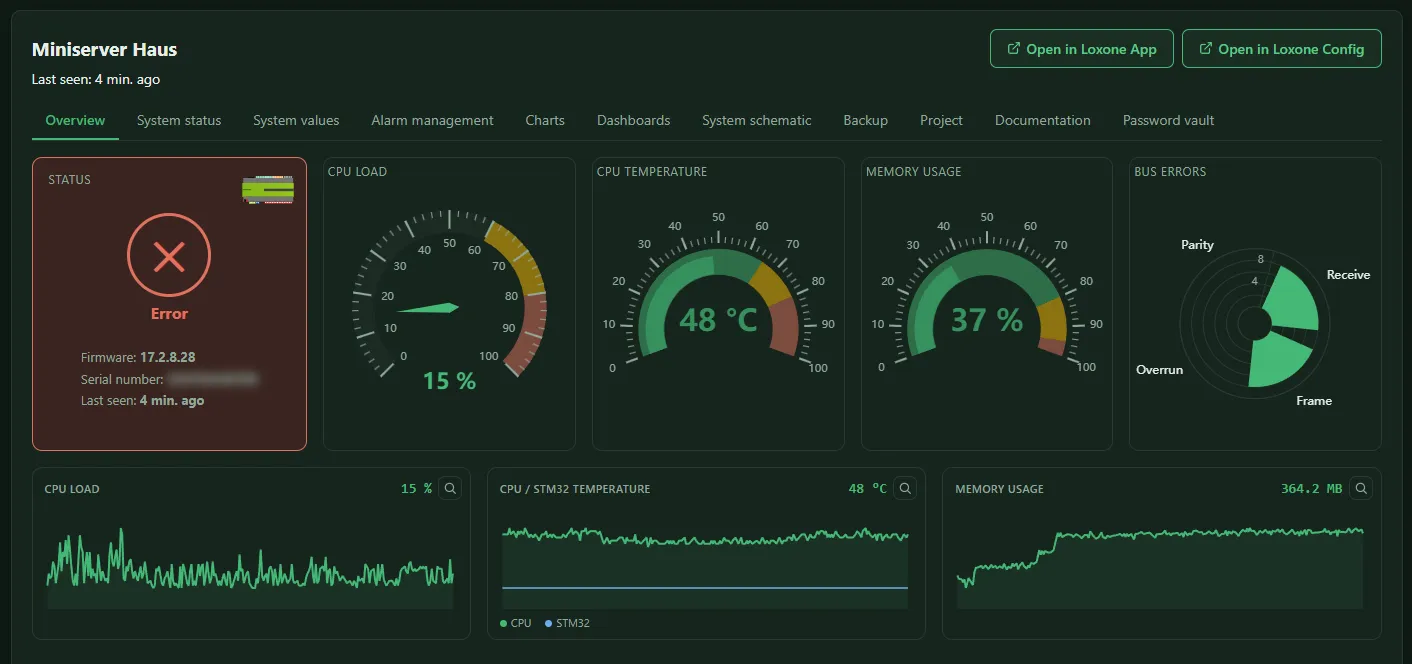This screenshot has height=664, width=1412.
Task: Click the red Error X status icon
Action: coord(169,257)
